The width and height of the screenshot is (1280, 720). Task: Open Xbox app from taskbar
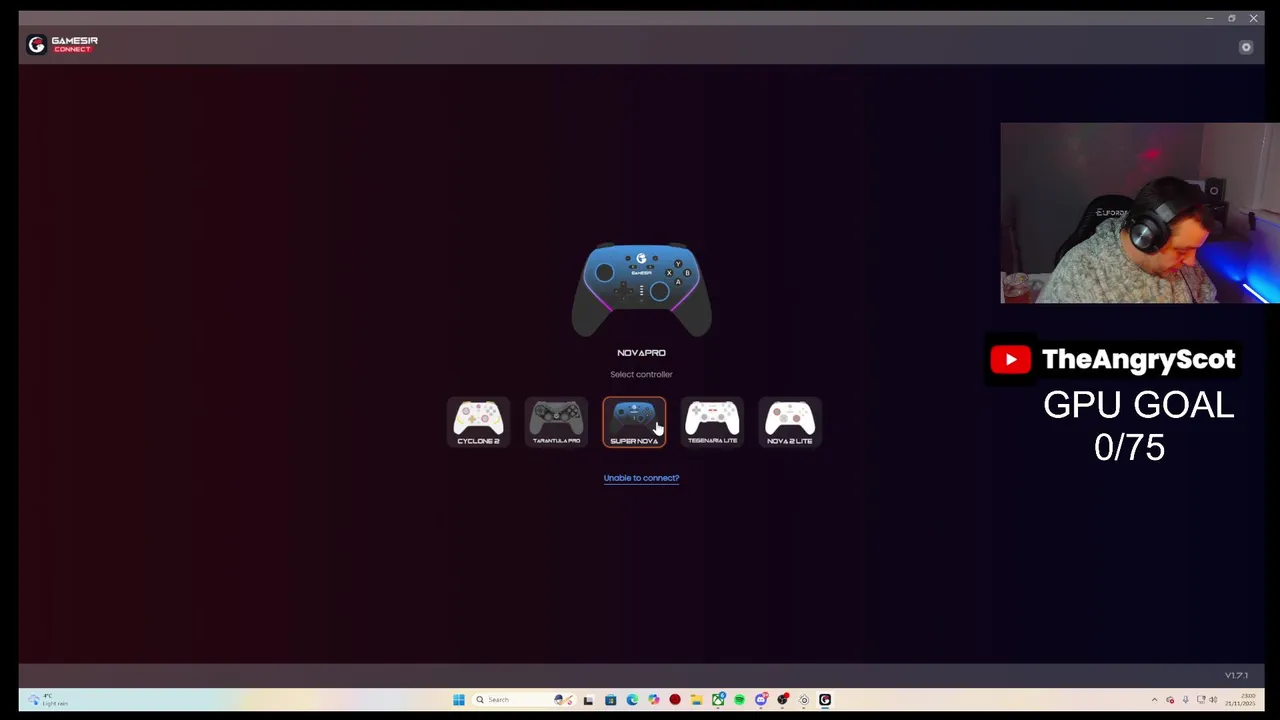tap(718, 700)
